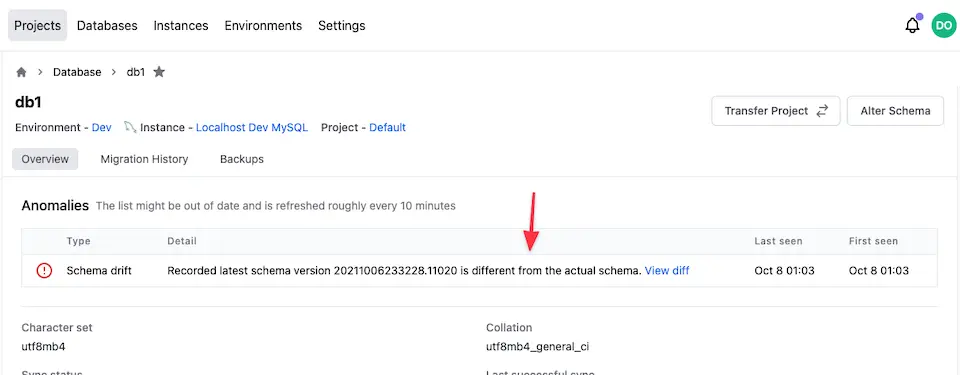Open the Databases menu item
This screenshot has width=960, height=375.
click(107, 26)
